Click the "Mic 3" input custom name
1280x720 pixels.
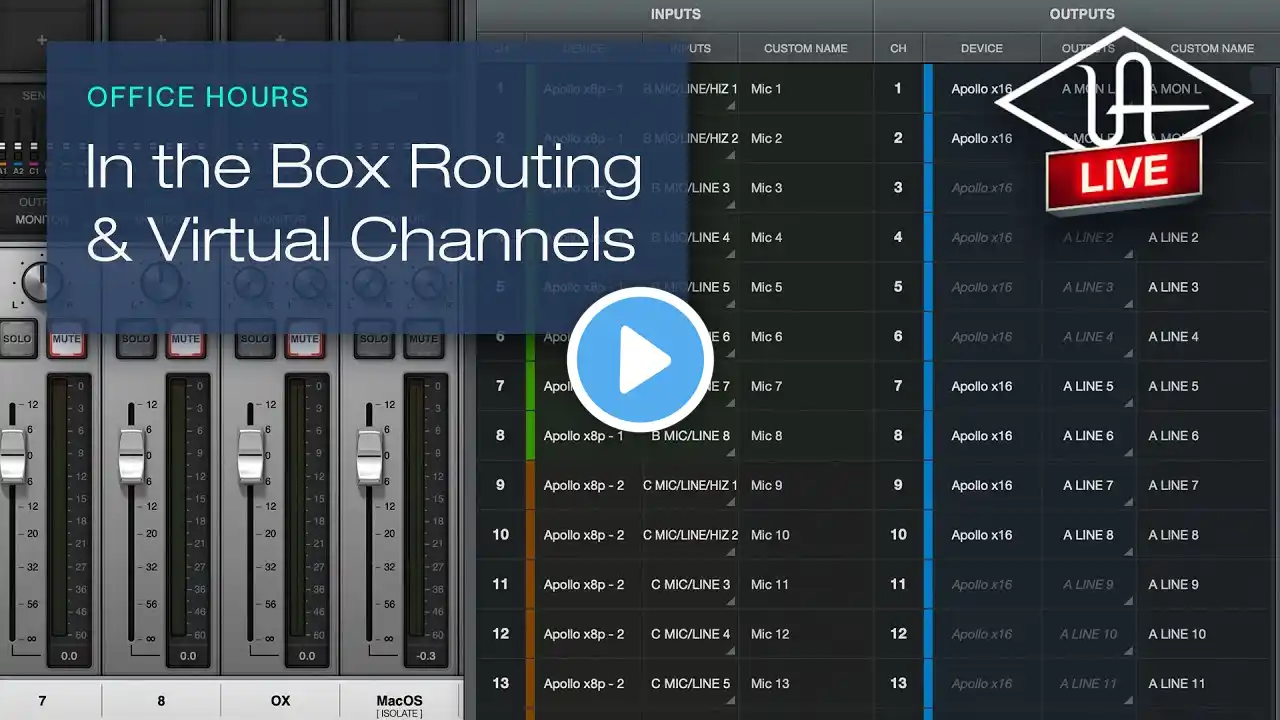[766, 188]
